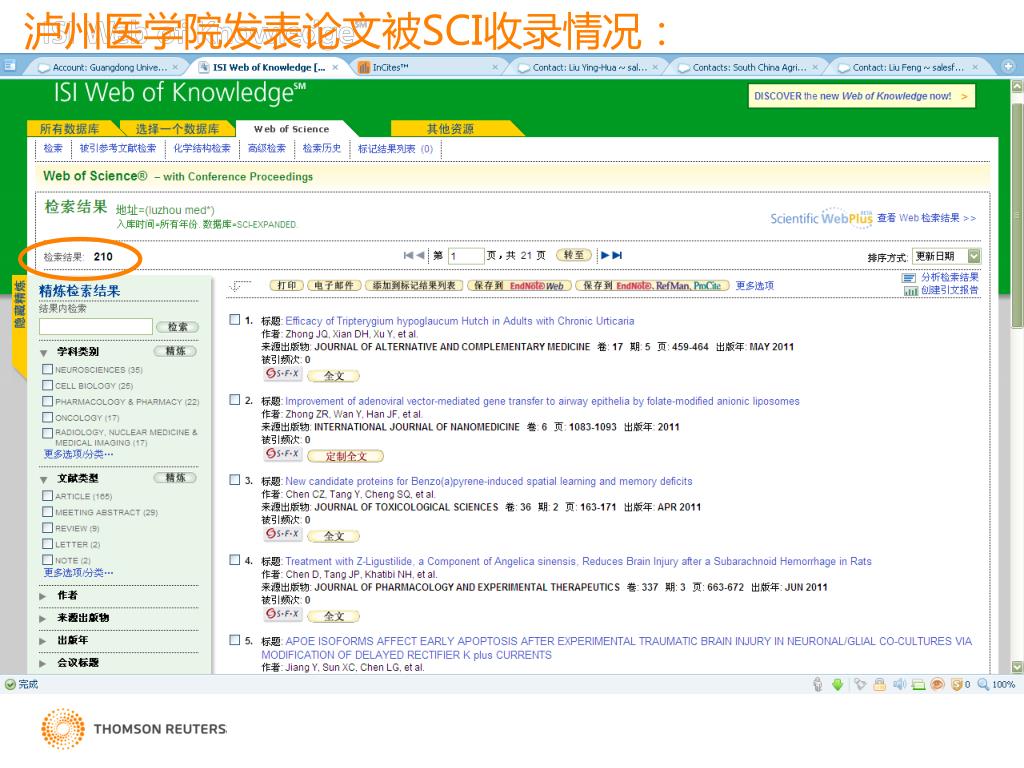The width and height of the screenshot is (1024, 768).
Task: Click the grey figure icon in status bar
Action: point(818,684)
